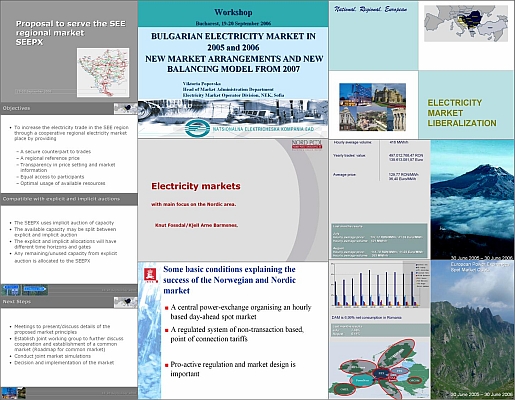The width and height of the screenshot is (515, 400).
Task: Click the small map icon beside Objectives header
Action: tap(125, 108)
